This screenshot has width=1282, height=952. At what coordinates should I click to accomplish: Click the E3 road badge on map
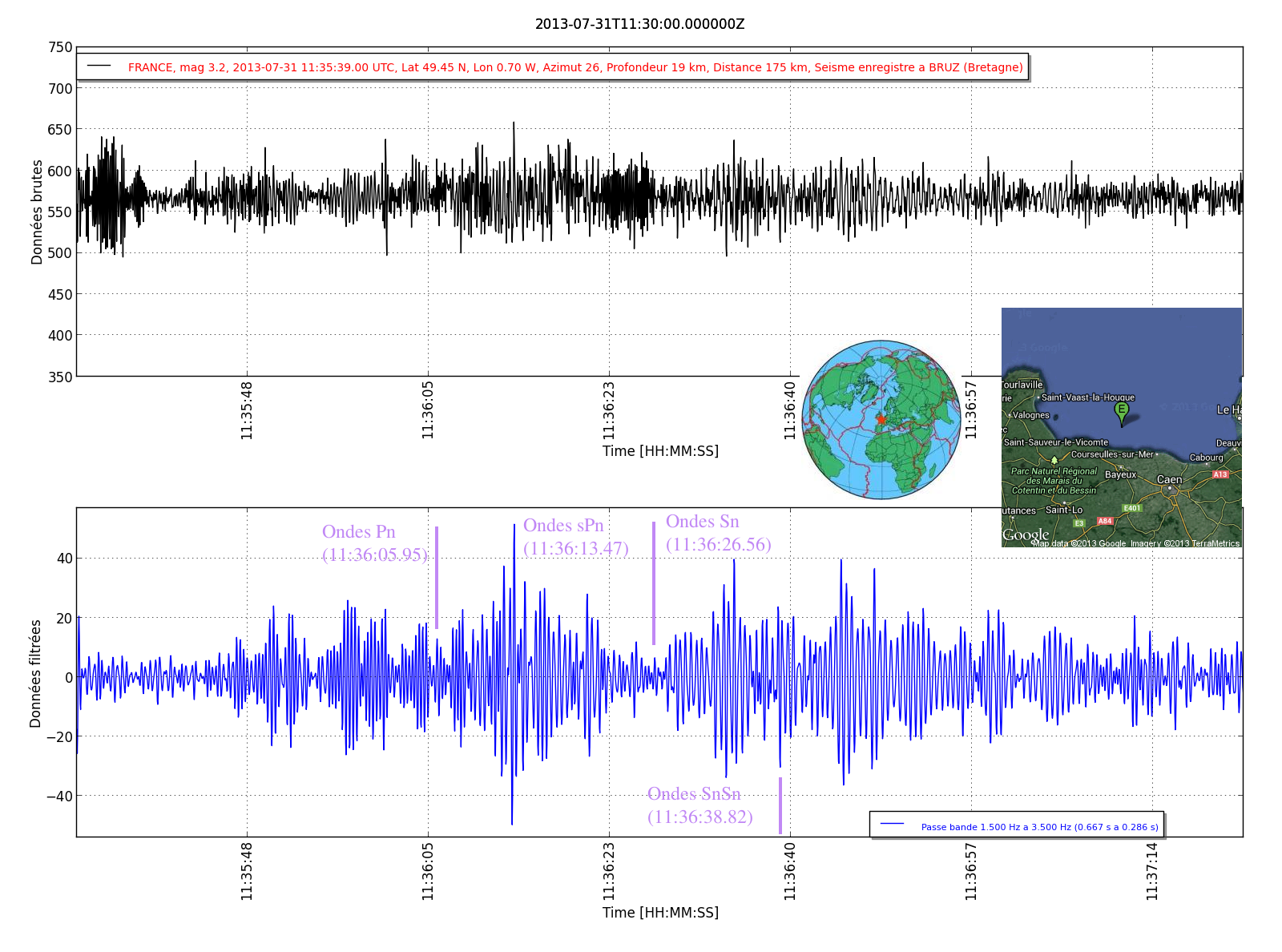(1078, 523)
